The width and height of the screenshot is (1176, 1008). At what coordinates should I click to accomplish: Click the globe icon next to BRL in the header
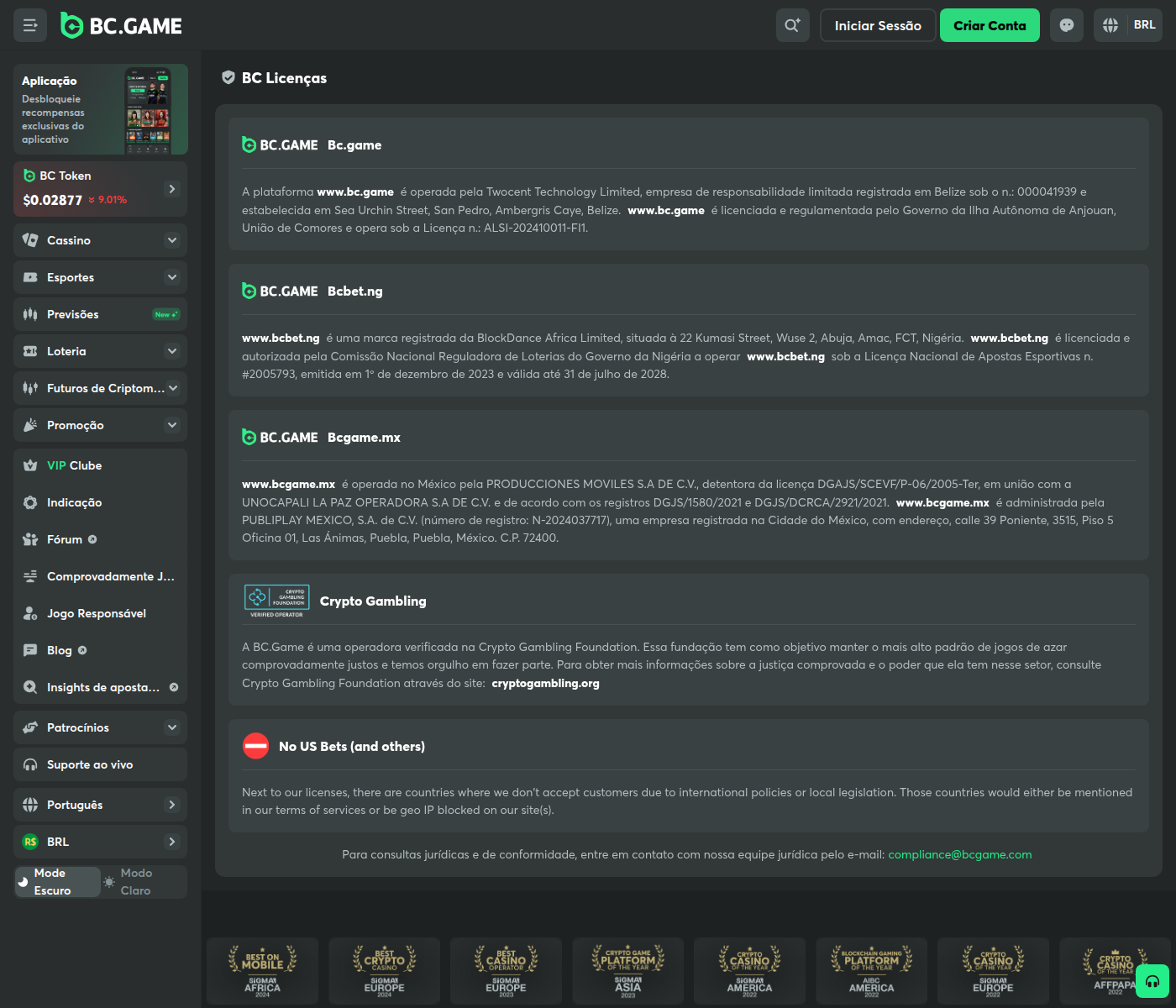click(1110, 25)
